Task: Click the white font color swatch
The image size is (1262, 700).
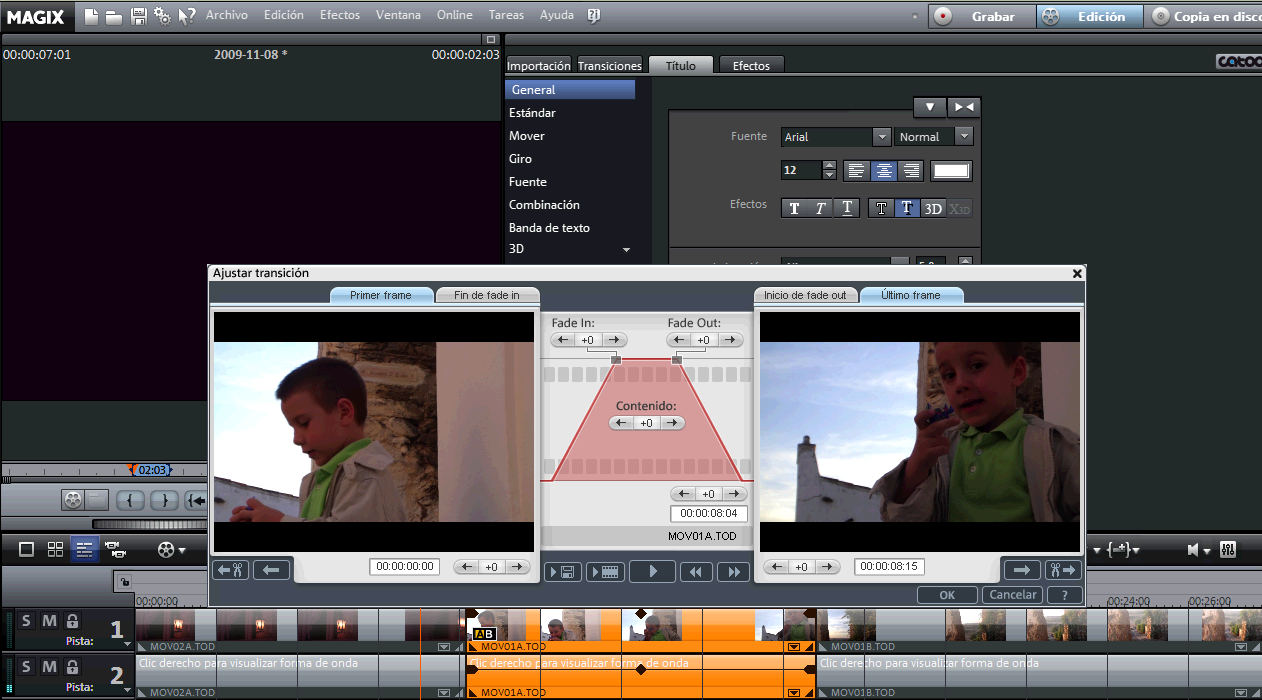Action: tap(951, 171)
